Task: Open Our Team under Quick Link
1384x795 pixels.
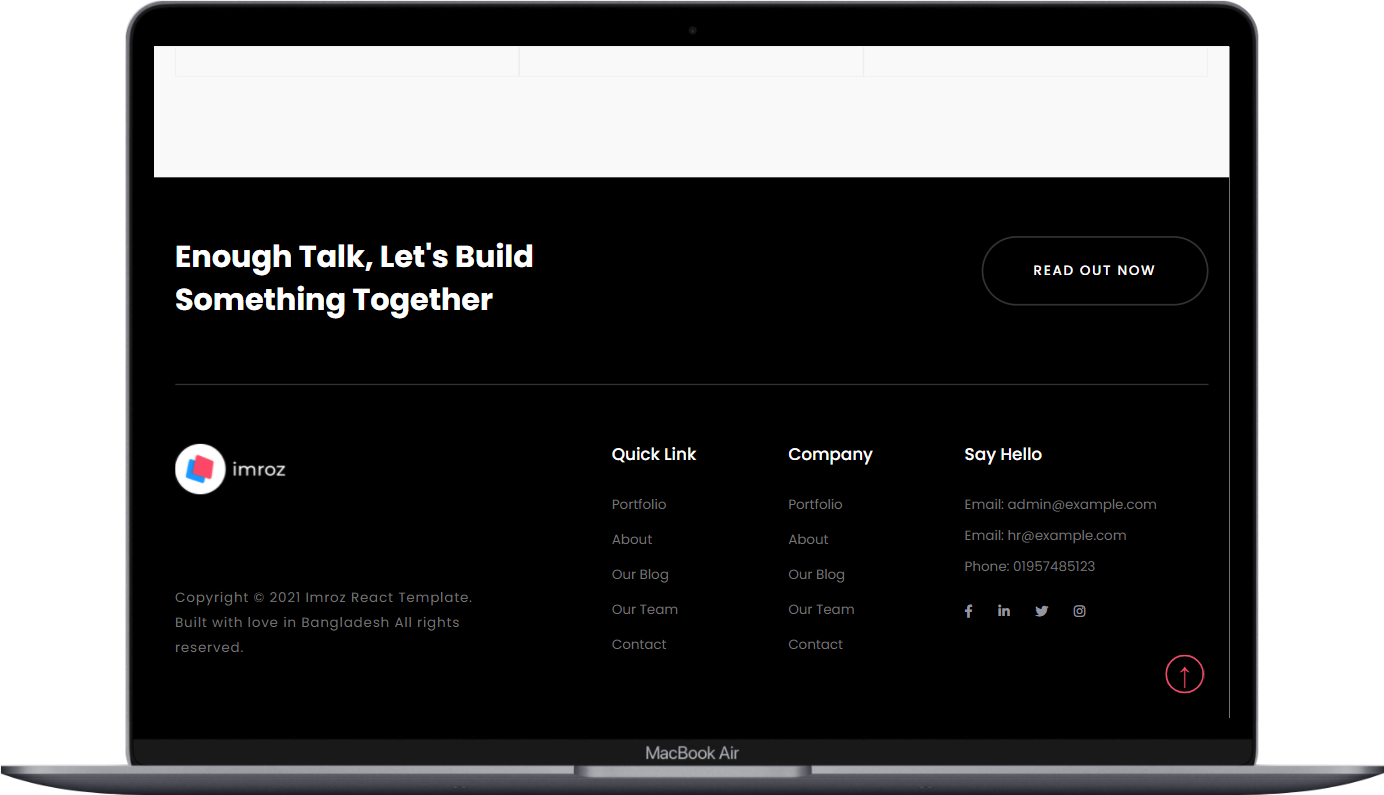Action: (645, 610)
